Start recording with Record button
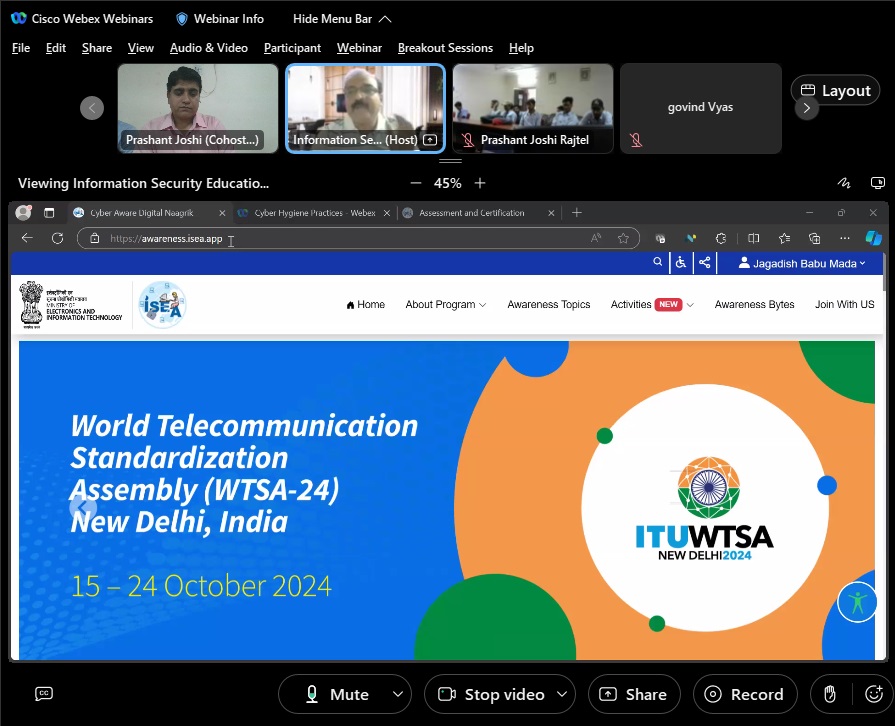 [x=745, y=694]
